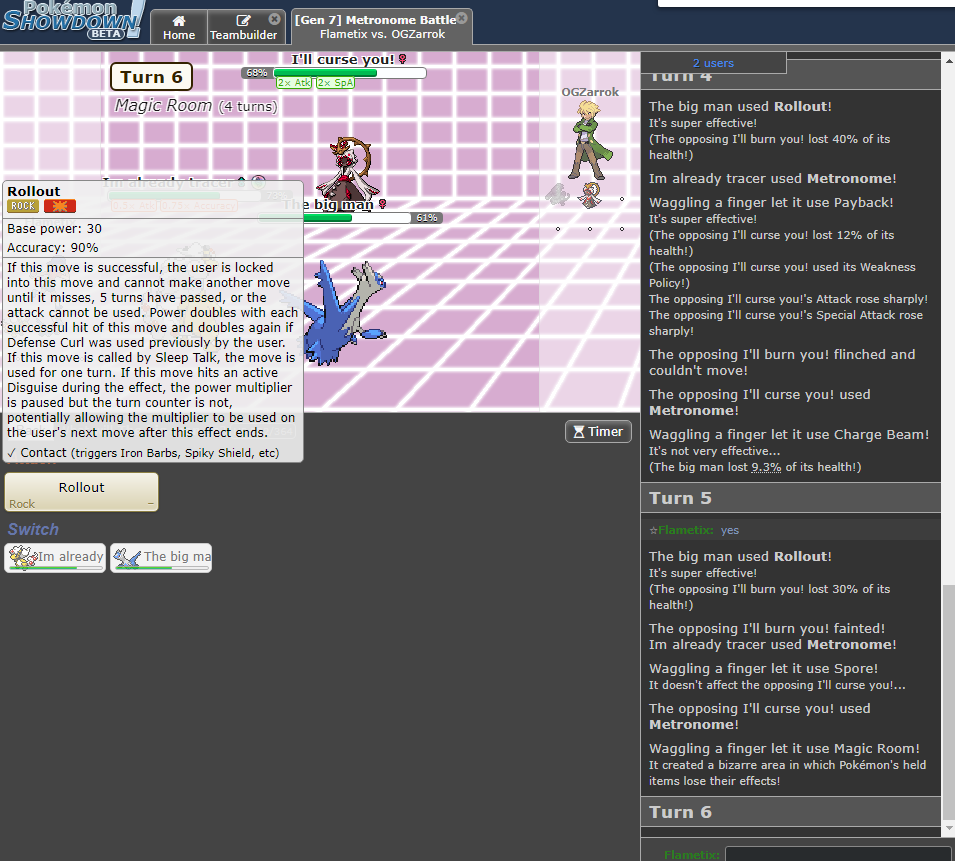Click the Timer button

point(598,432)
